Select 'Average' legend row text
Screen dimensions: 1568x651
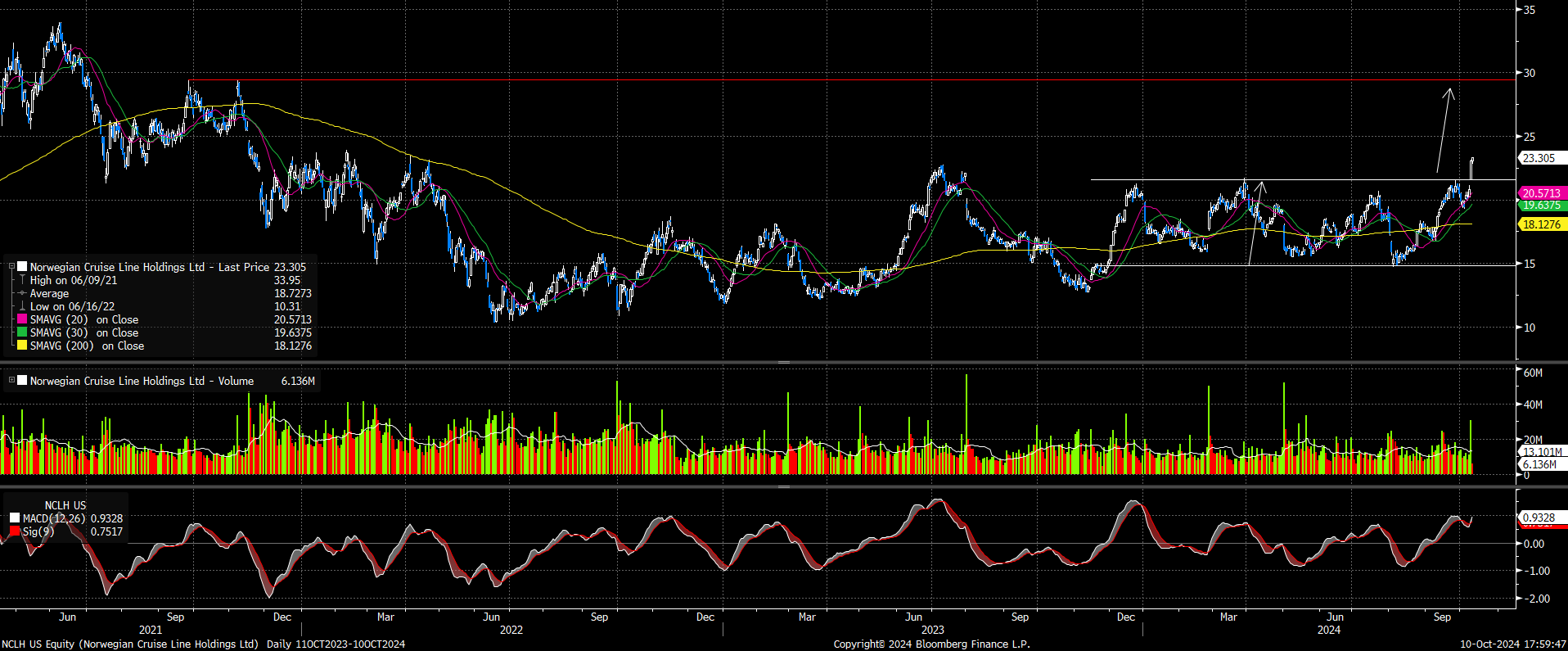click(x=49, y=293)
